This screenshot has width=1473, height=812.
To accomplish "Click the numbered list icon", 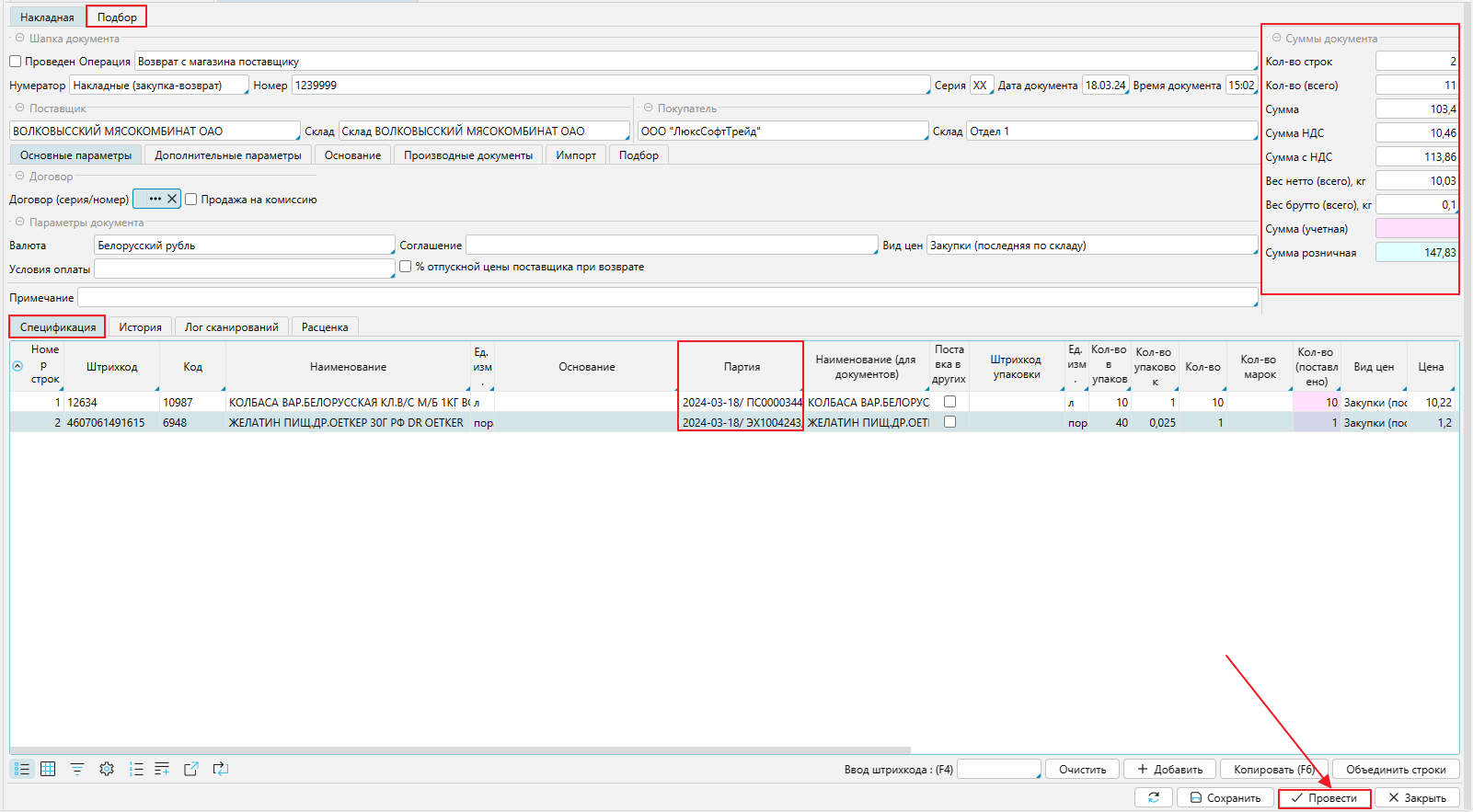I will tap(136, 769).
